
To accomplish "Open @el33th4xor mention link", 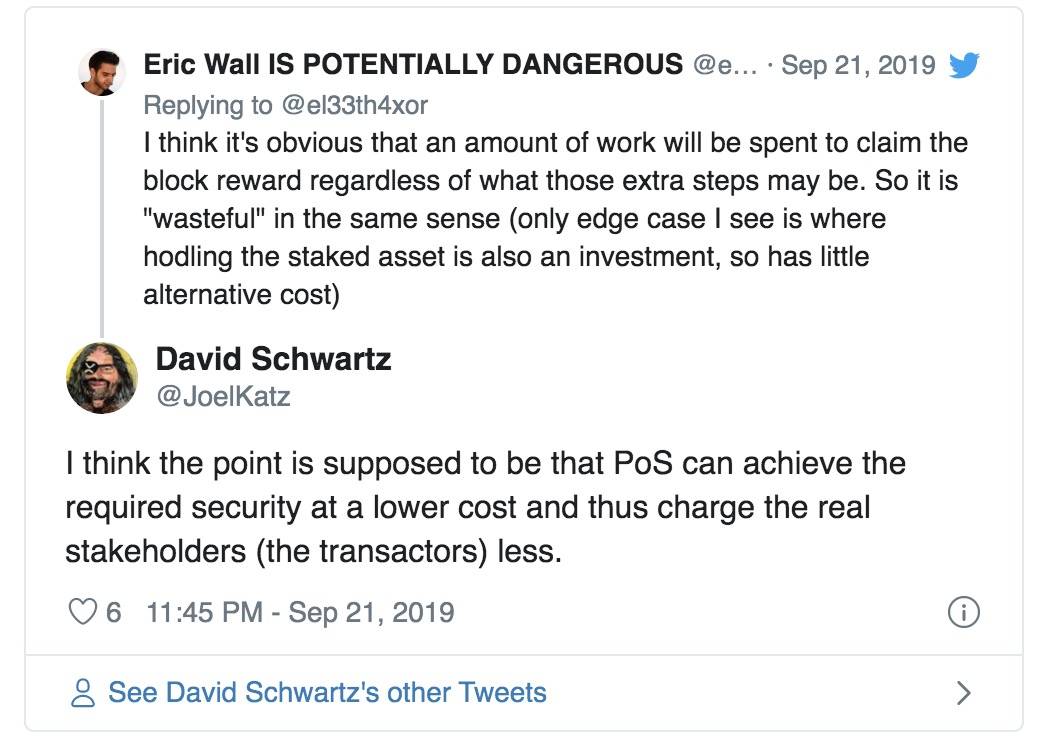I will 355,105.
